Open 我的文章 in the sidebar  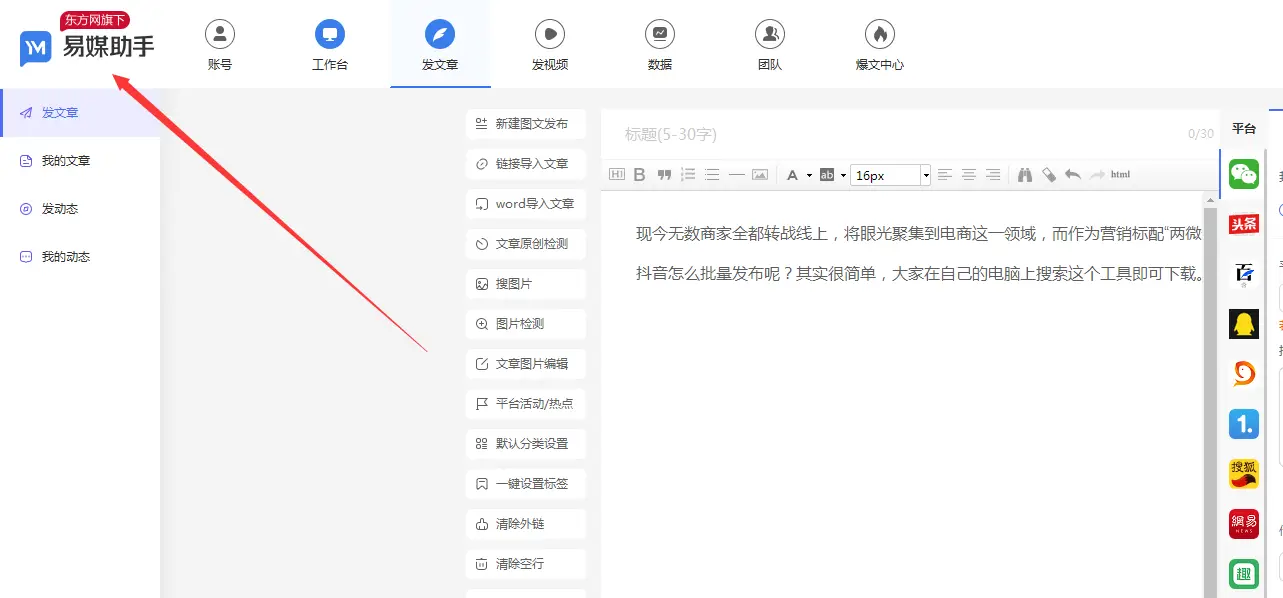coord(80,161)
